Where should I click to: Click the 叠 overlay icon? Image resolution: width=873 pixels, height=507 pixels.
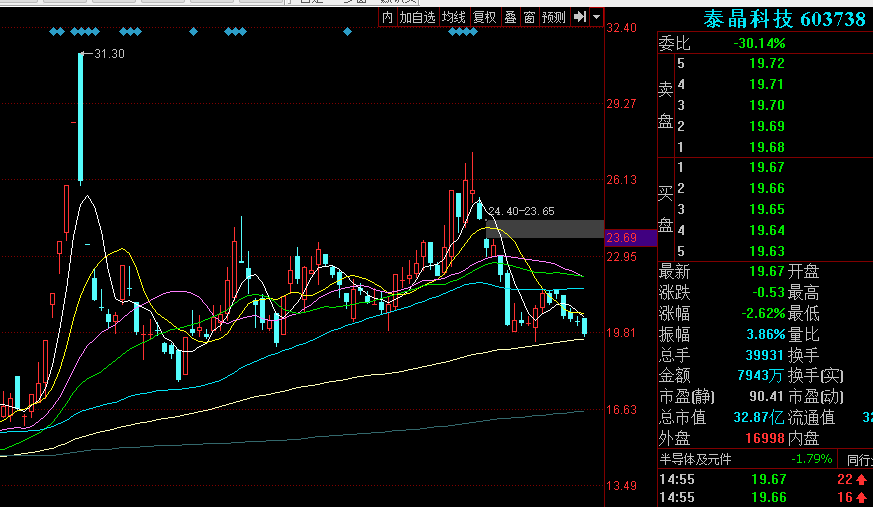click(x=510, y=17)
